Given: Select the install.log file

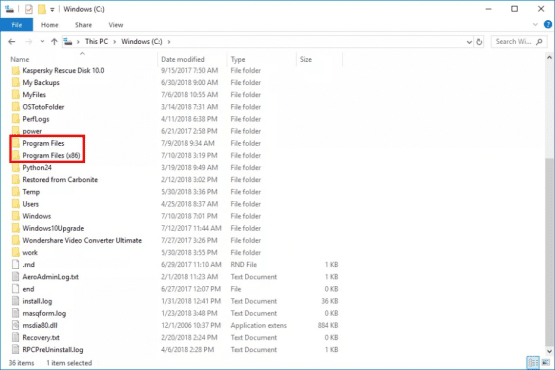Looking at the screenshot, I should click(x=37, y=301).
